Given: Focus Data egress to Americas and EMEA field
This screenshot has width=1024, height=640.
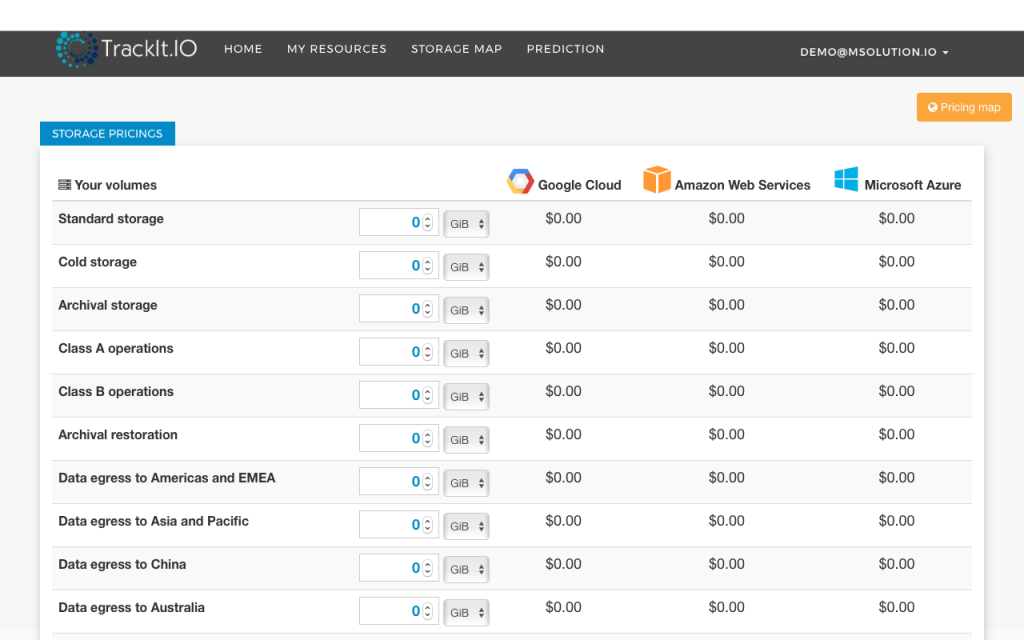Looking at the screenshot, I should pyautogui.click(x=398, y=481).
